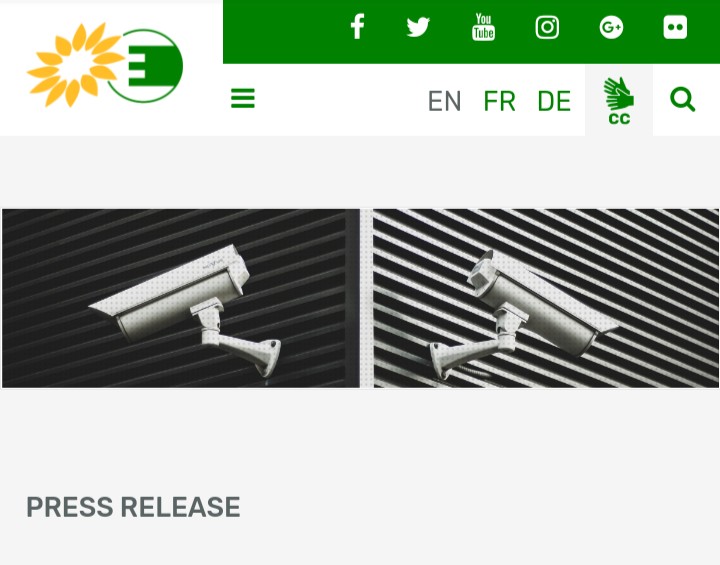The height and width of the screenshot is (565, 720).
Task: Open the Instagram profile icon
Action: (x=547, y=27)
